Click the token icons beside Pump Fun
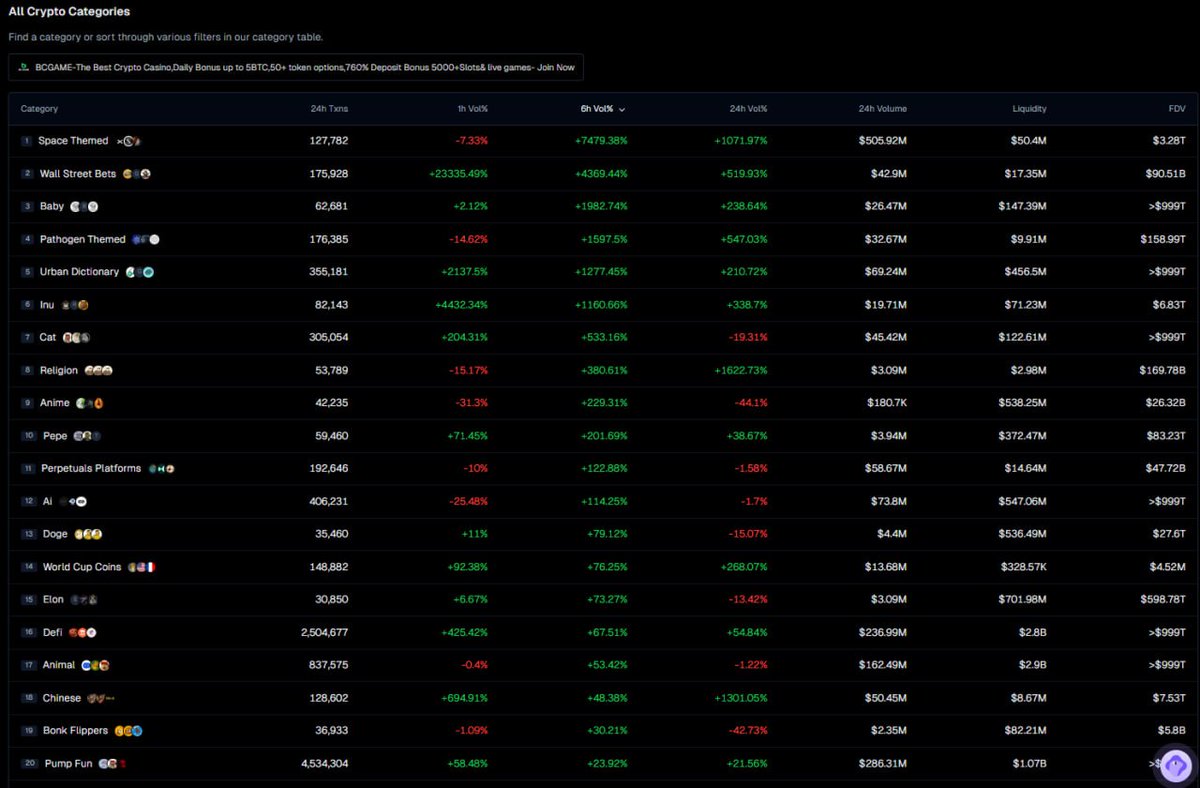 tap(113, 764)
